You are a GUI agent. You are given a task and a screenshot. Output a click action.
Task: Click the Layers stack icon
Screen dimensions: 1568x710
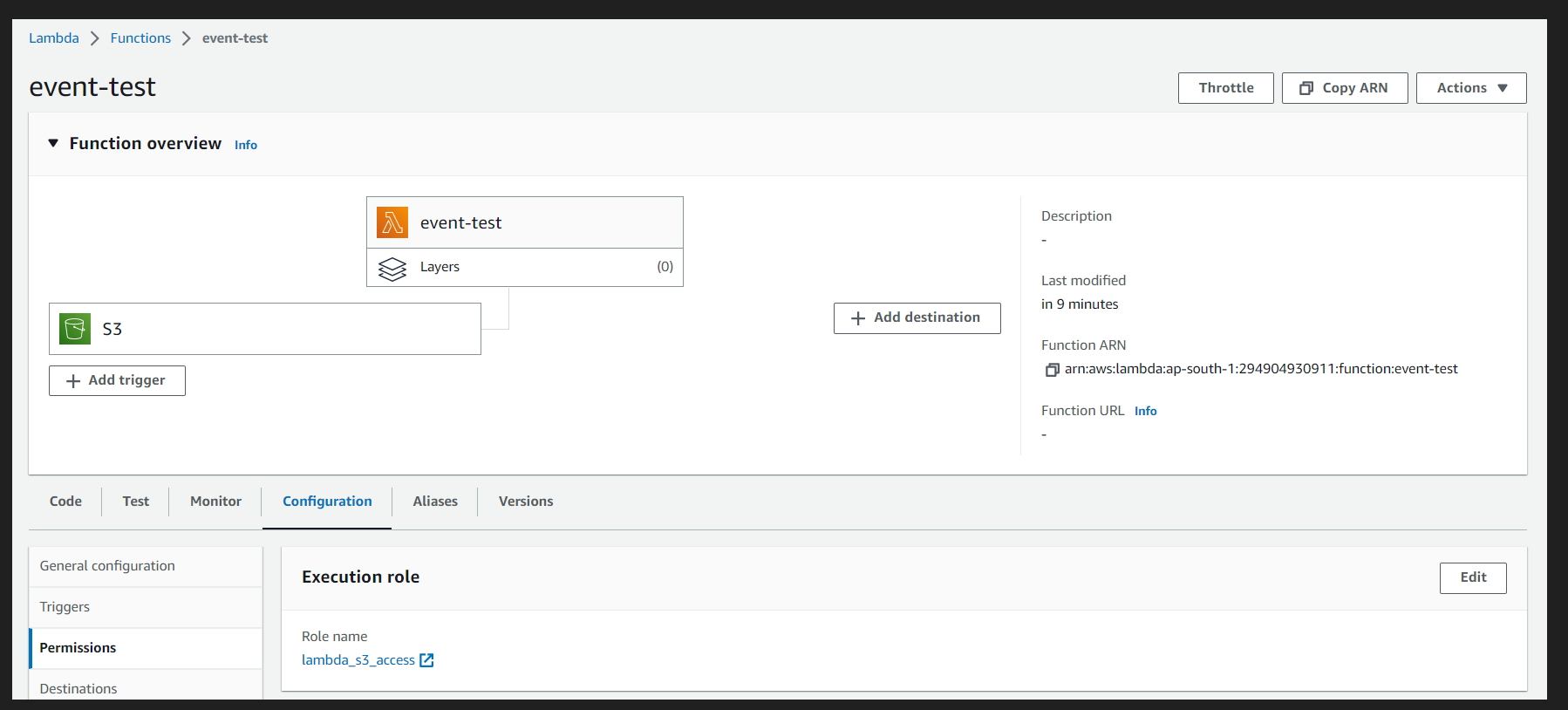coord(392,269)
